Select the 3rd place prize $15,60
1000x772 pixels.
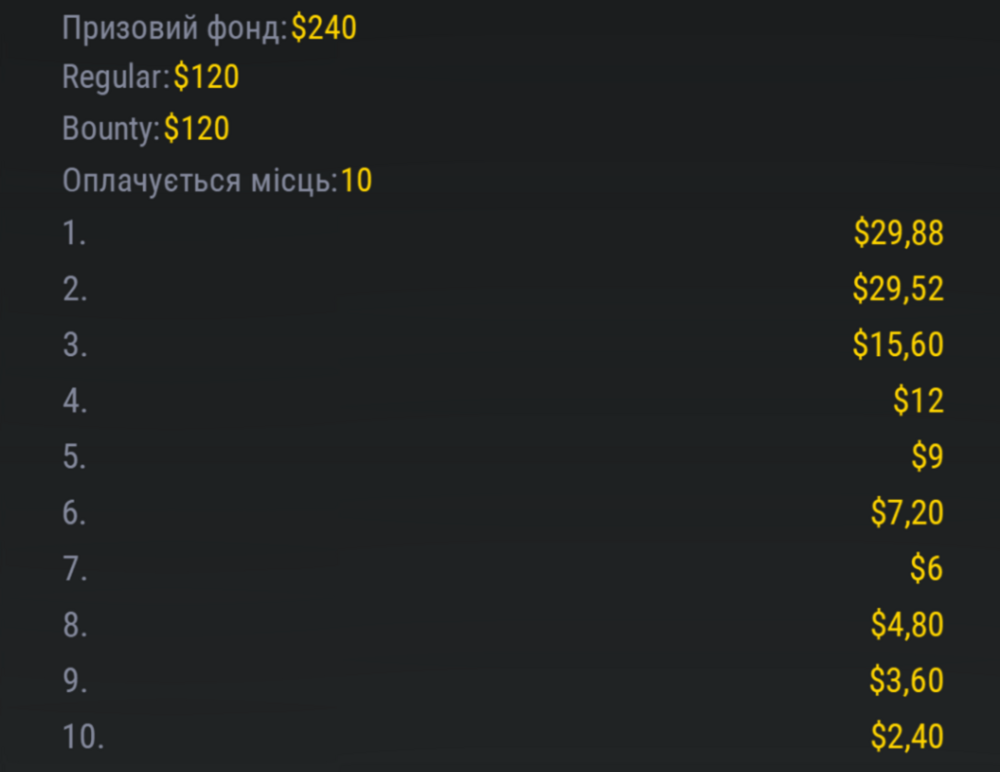898,345
